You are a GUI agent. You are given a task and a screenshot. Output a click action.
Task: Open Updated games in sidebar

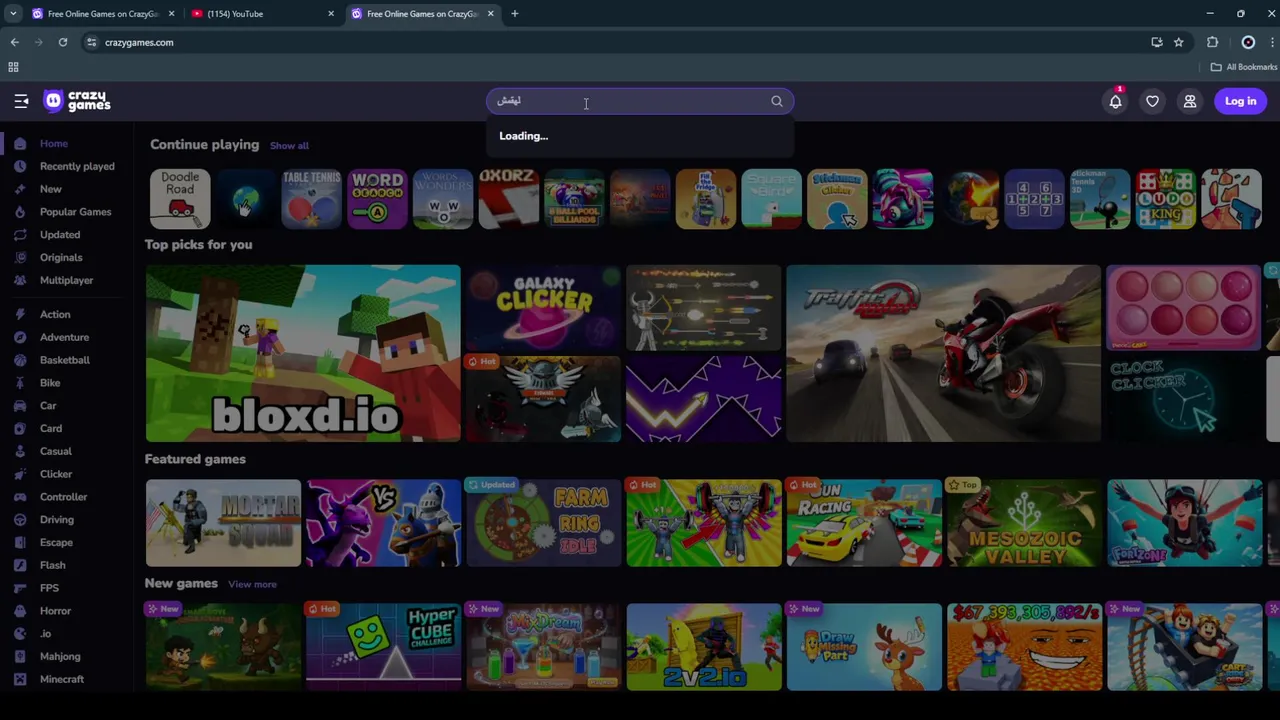click(59, 235)
